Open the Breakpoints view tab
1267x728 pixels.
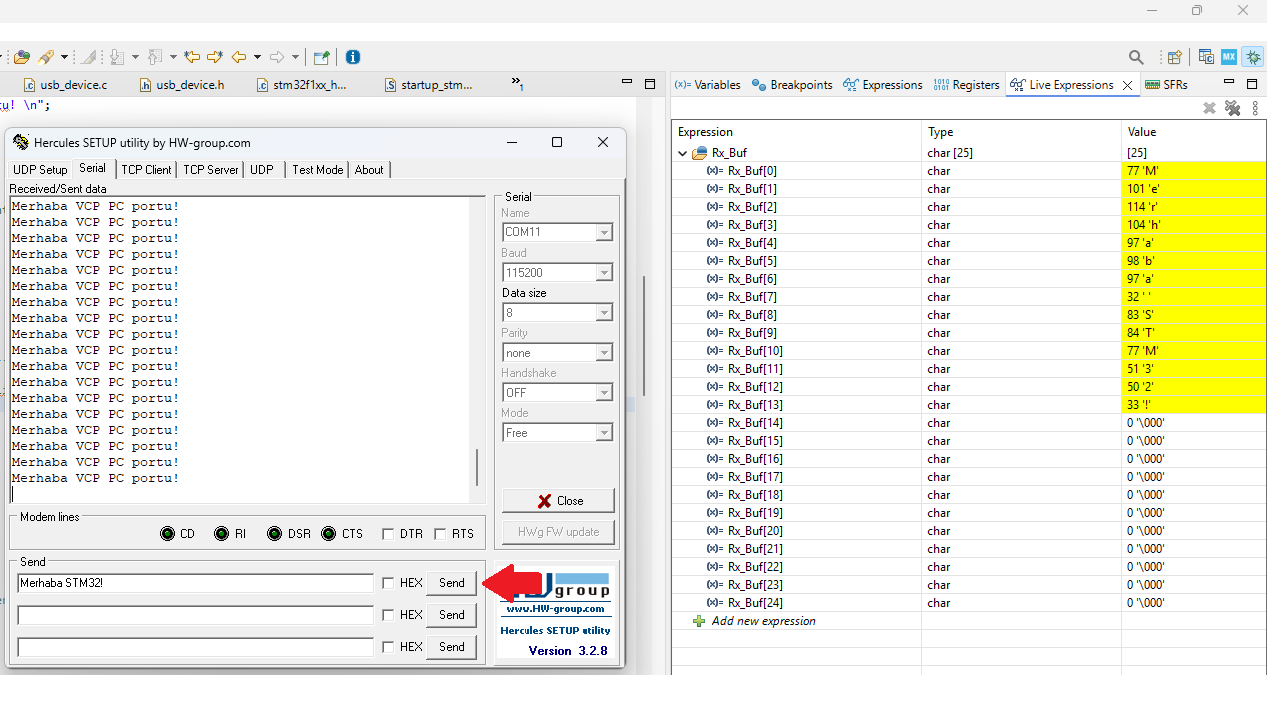pyautogui.click(x=792, y=85)
